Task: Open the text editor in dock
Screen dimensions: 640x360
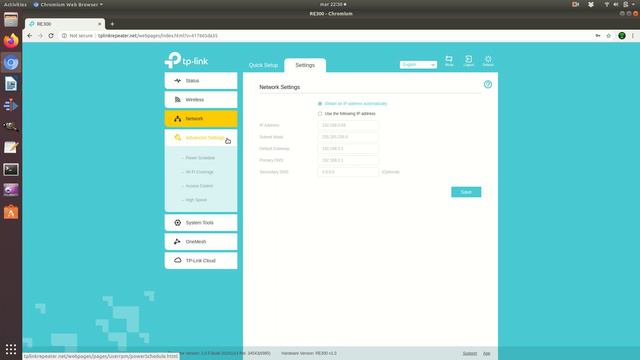Action: (x=11, y=148)
